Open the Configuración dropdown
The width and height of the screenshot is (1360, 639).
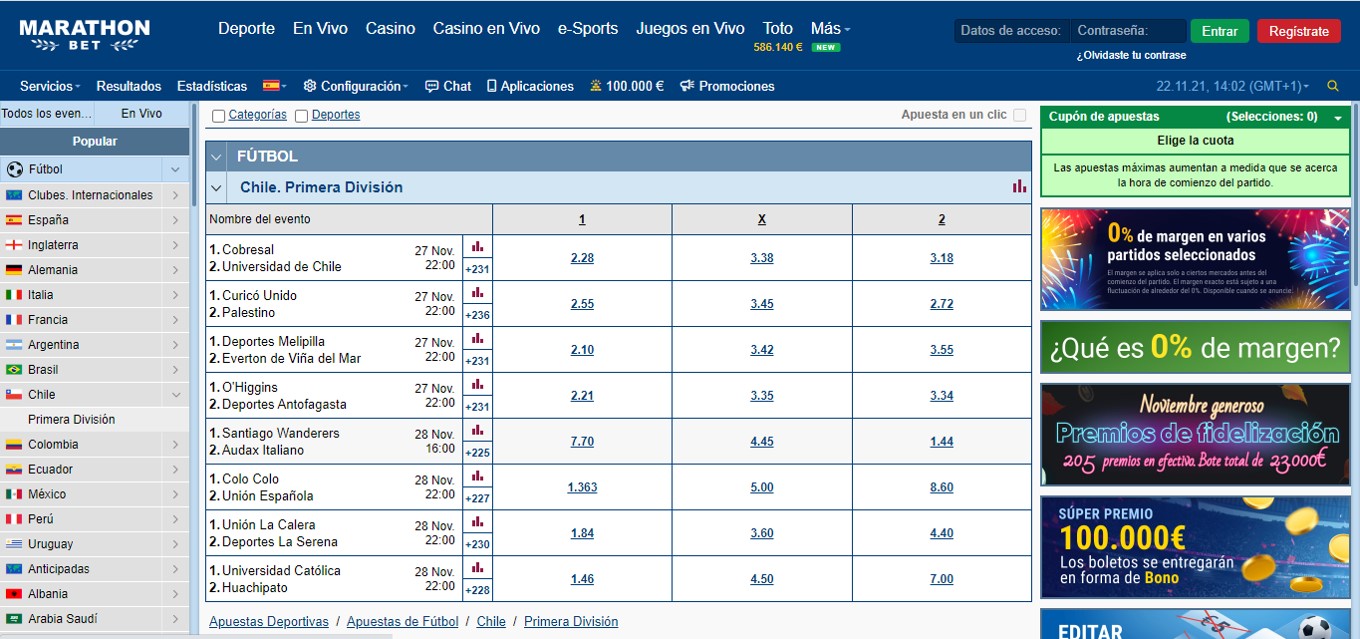(x=356, y=86)
